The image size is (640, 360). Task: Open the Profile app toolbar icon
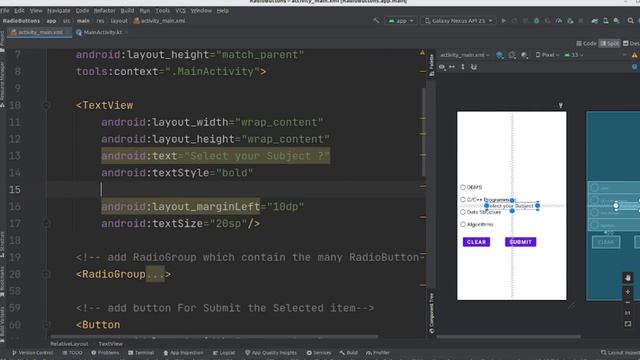[x=559, y=20]
